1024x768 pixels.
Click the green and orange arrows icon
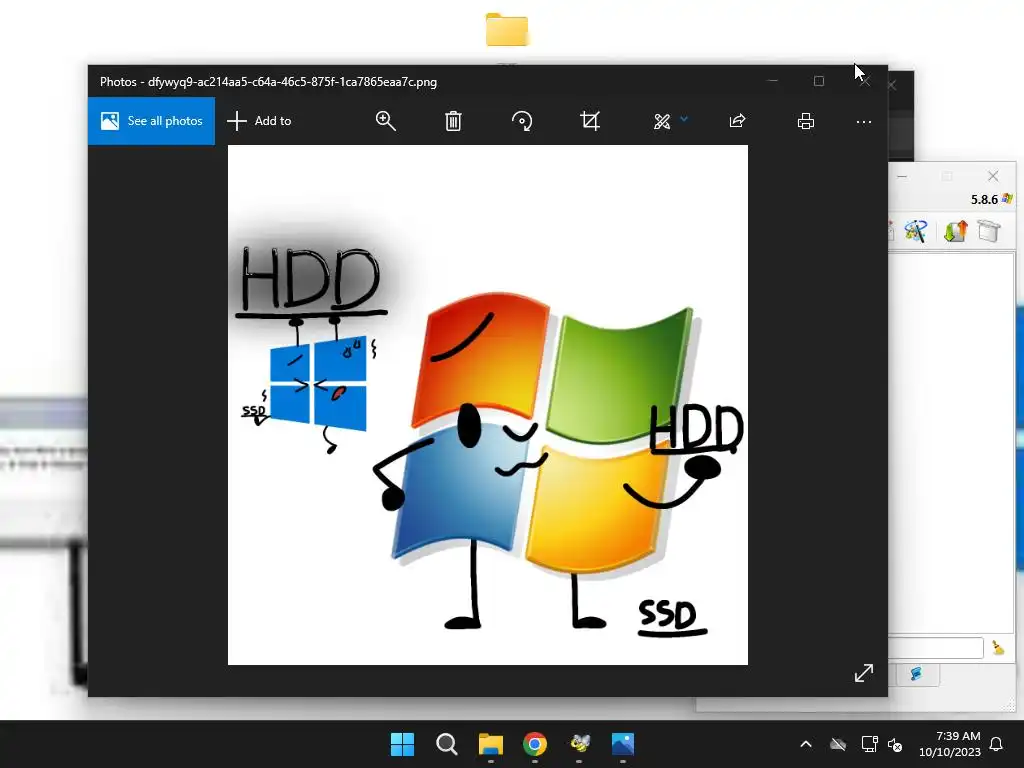tap(955, 231)
